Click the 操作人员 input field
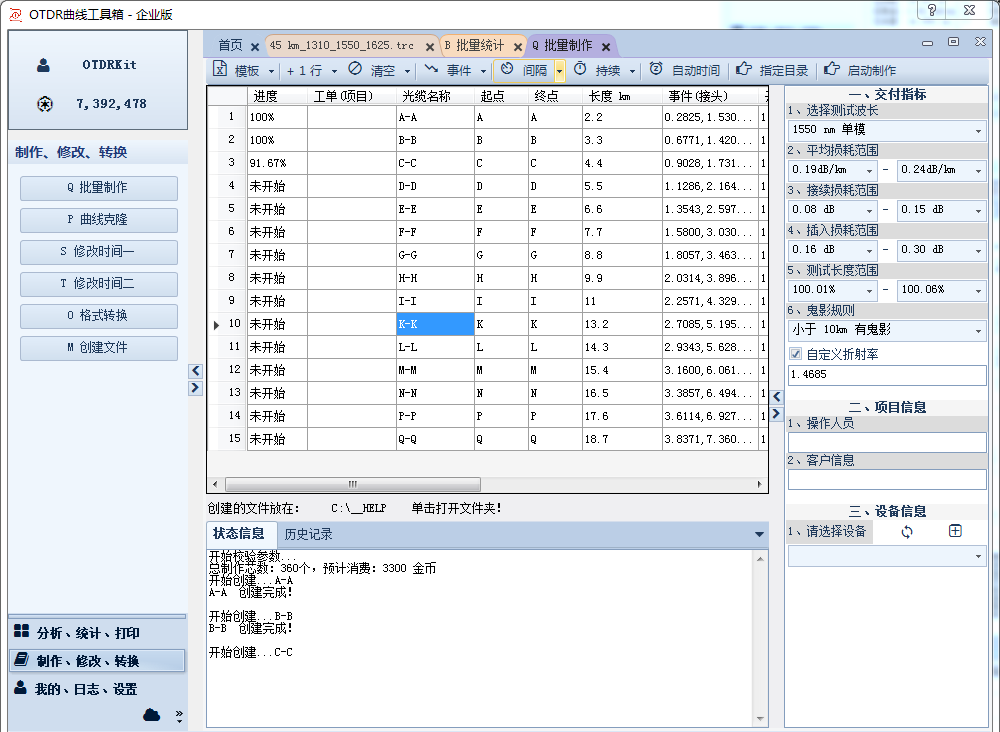Screen dimensions: 1000x732 (x=886, y=442)
